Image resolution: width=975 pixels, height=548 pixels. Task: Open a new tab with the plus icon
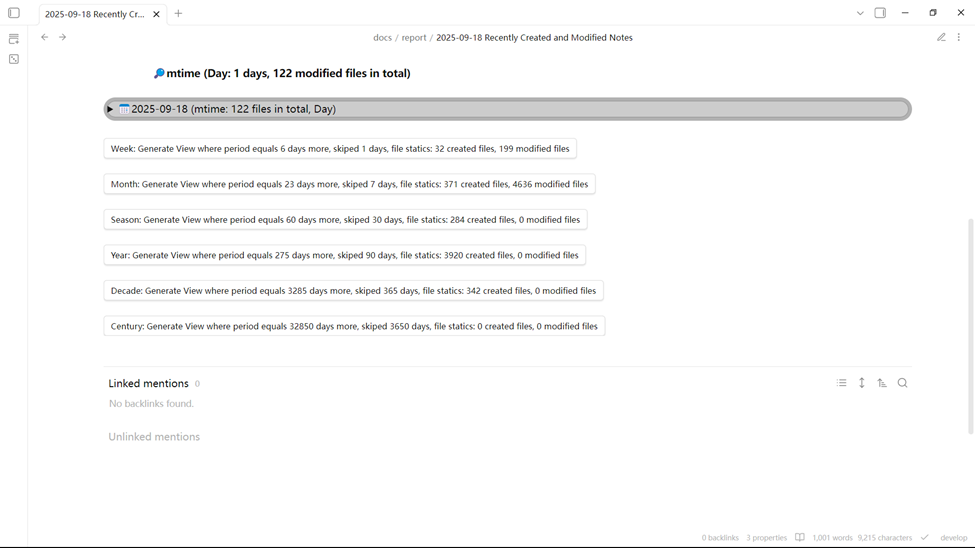[x=178, y=13]
